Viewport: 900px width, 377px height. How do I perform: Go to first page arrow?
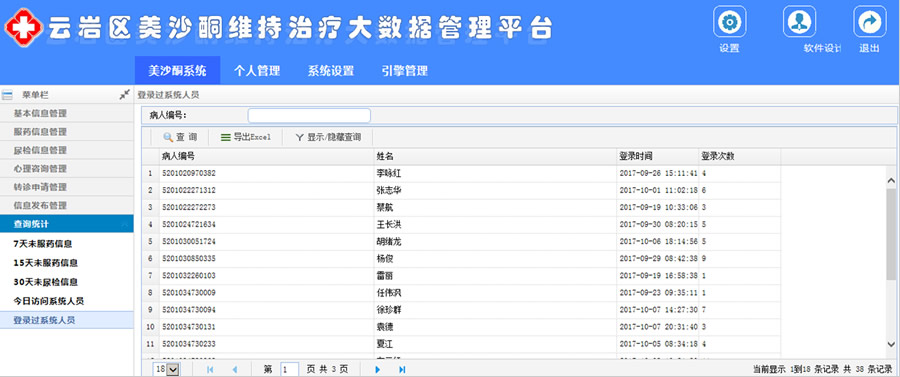(x=210, y=370)
